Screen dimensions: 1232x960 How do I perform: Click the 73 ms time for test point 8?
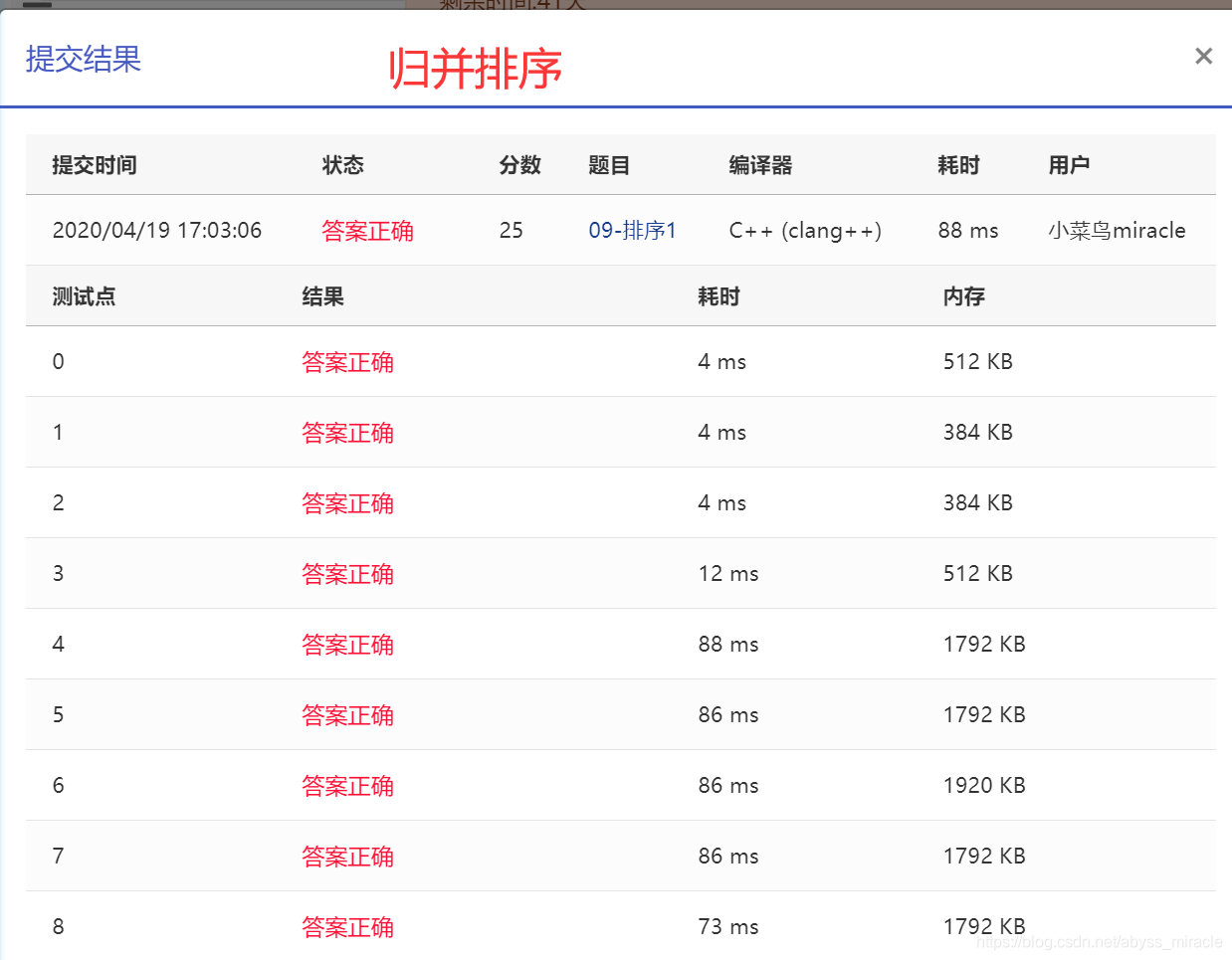click(728, 927)
